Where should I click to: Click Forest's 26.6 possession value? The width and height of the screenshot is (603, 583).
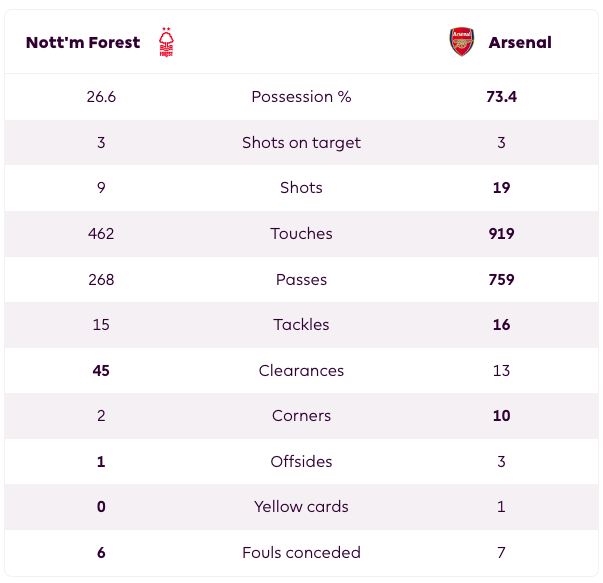(101, 97)
